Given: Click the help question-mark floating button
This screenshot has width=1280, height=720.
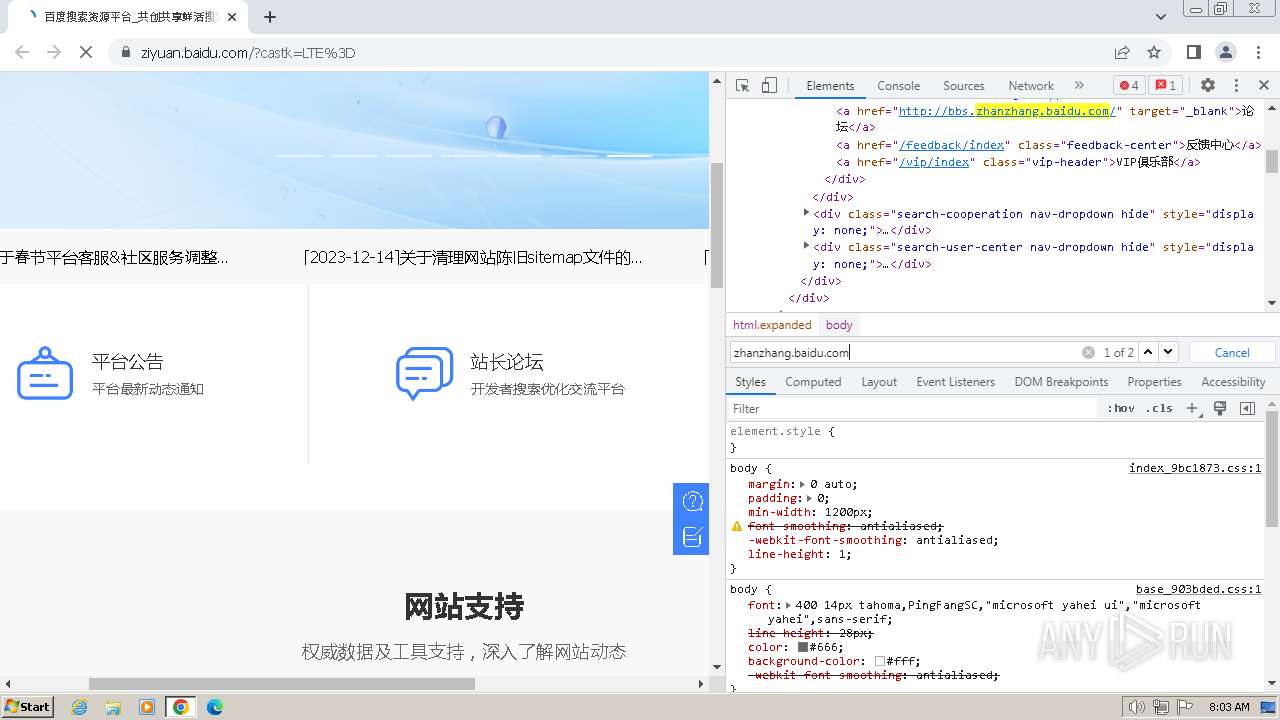Looking at the screenshot, I should coord(692,501).
